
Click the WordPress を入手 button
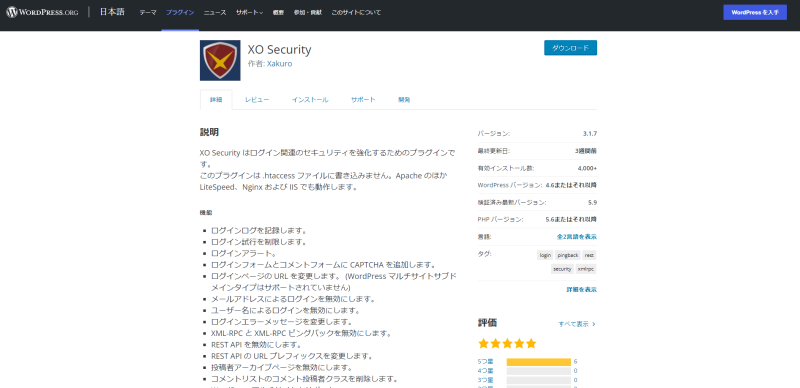tap(755, 12)
